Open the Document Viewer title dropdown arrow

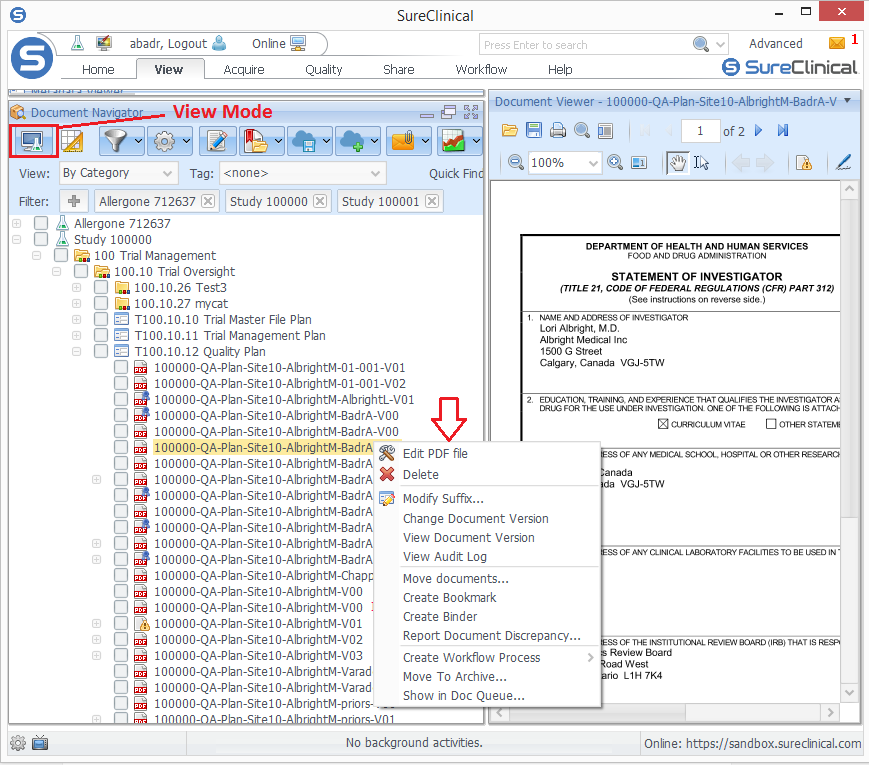(847, 101)
